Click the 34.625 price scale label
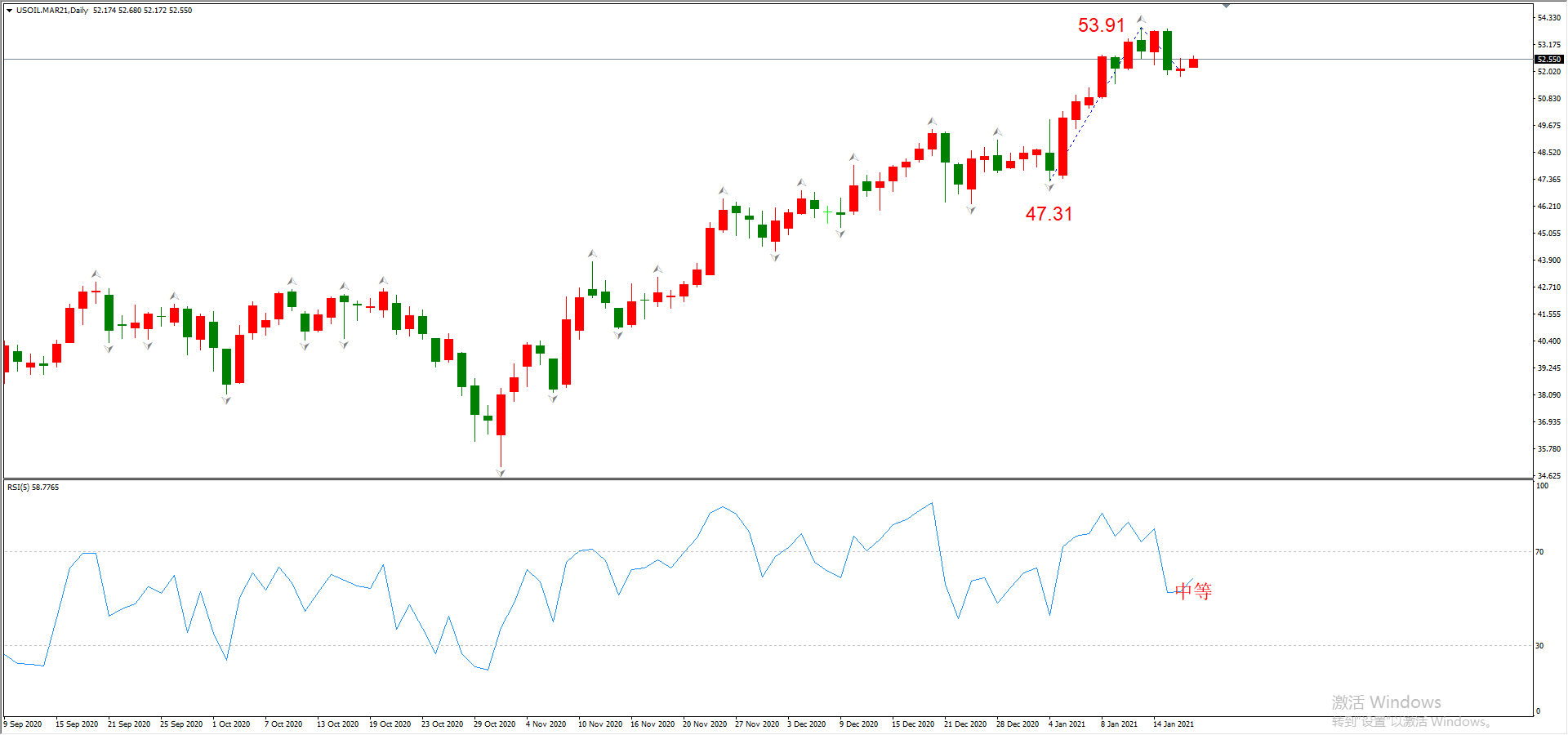This screenshot has height=735, width=1568. pyautogui.click(x=1548, y=475)
